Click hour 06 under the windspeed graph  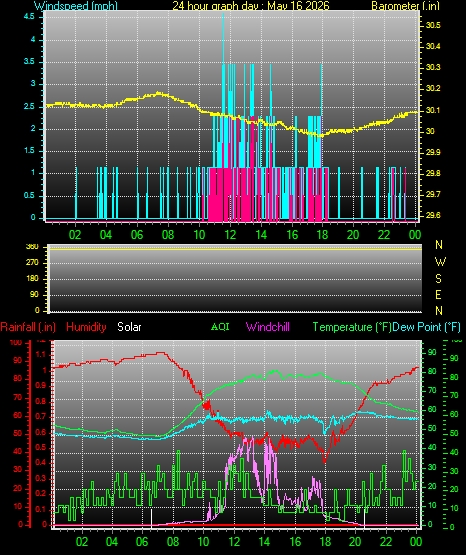[x=137, y=234]
